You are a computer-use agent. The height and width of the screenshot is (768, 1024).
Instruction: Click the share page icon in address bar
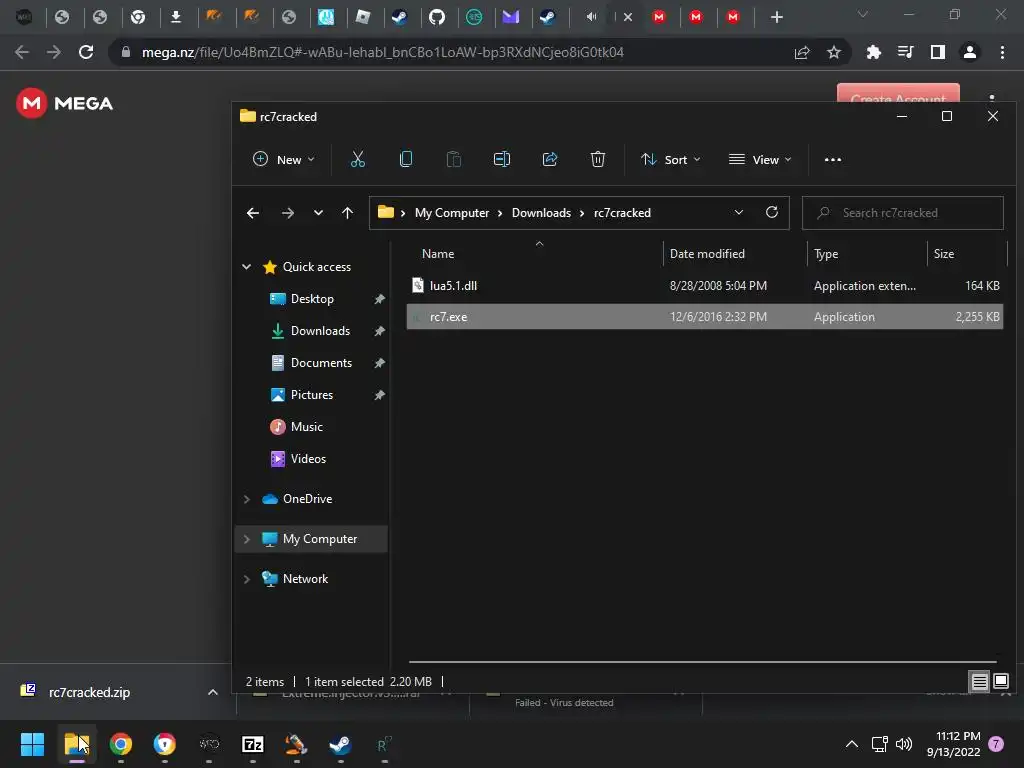click(802, 52)
